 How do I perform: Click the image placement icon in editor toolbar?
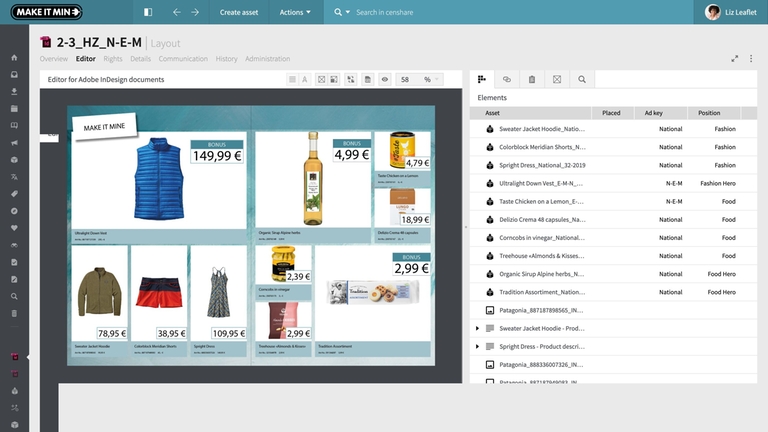(334, 79)
